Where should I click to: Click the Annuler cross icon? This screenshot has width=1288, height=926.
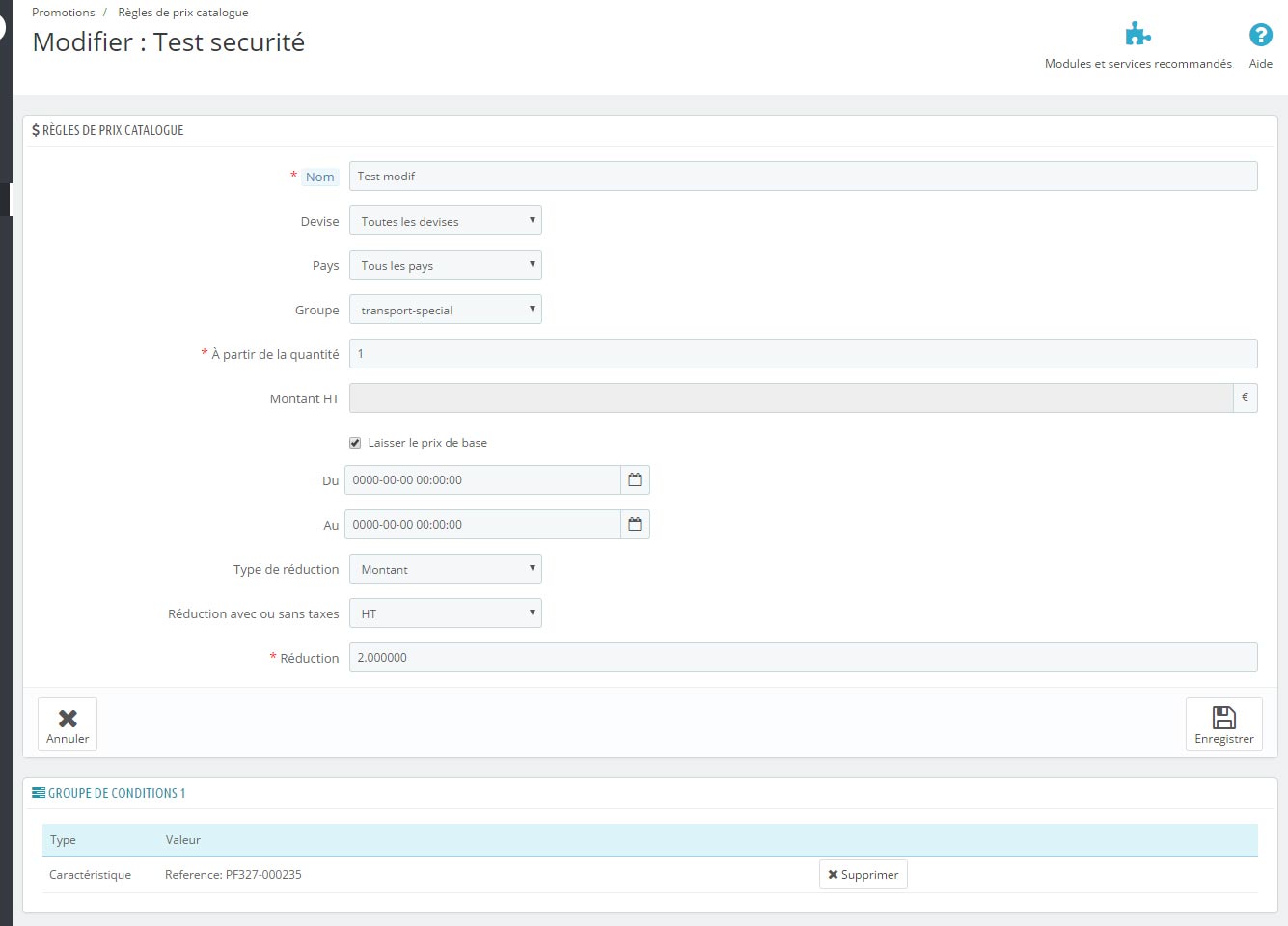68,719
